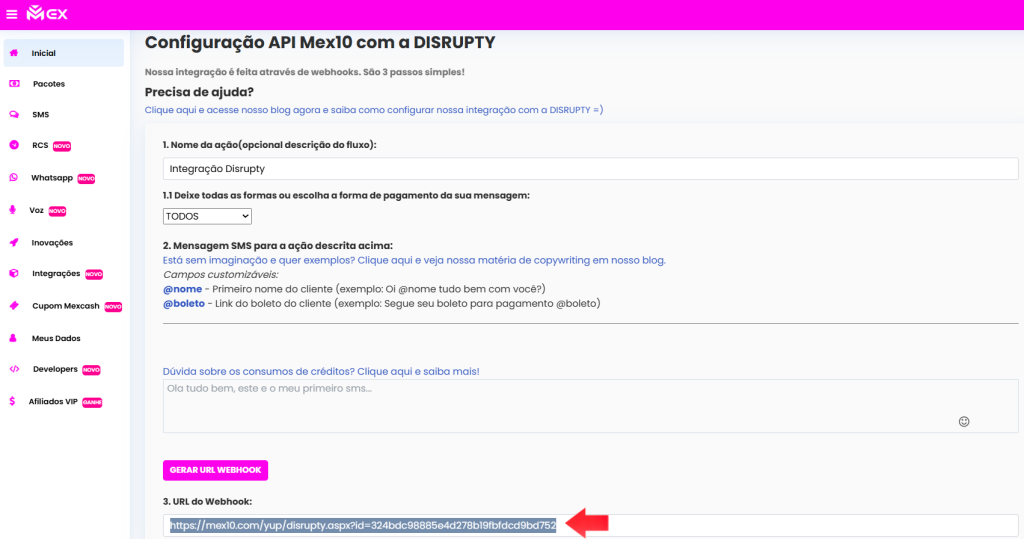The image size is (1024, 539).
Task: Open the hamburger menu icon
Action: 12,14
